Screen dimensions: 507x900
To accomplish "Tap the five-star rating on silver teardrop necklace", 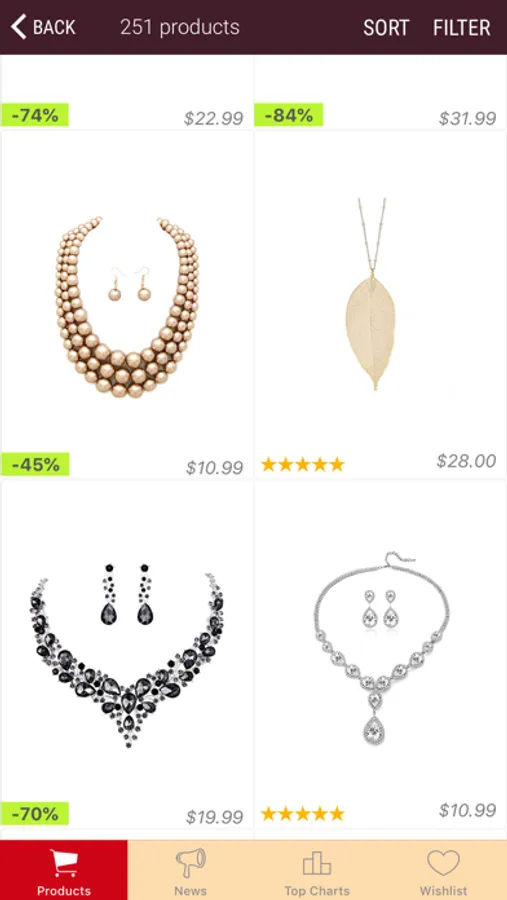I will (303, 813).
